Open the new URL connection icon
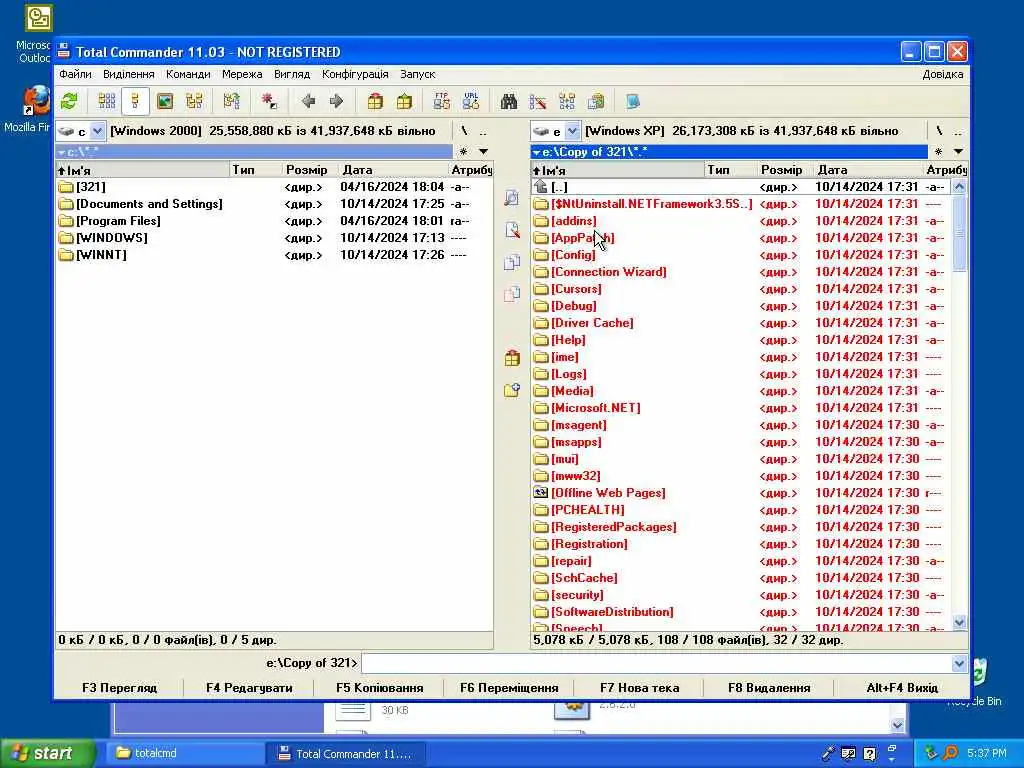The width and height of the screenshot is (1024, 768). point(471,101)
